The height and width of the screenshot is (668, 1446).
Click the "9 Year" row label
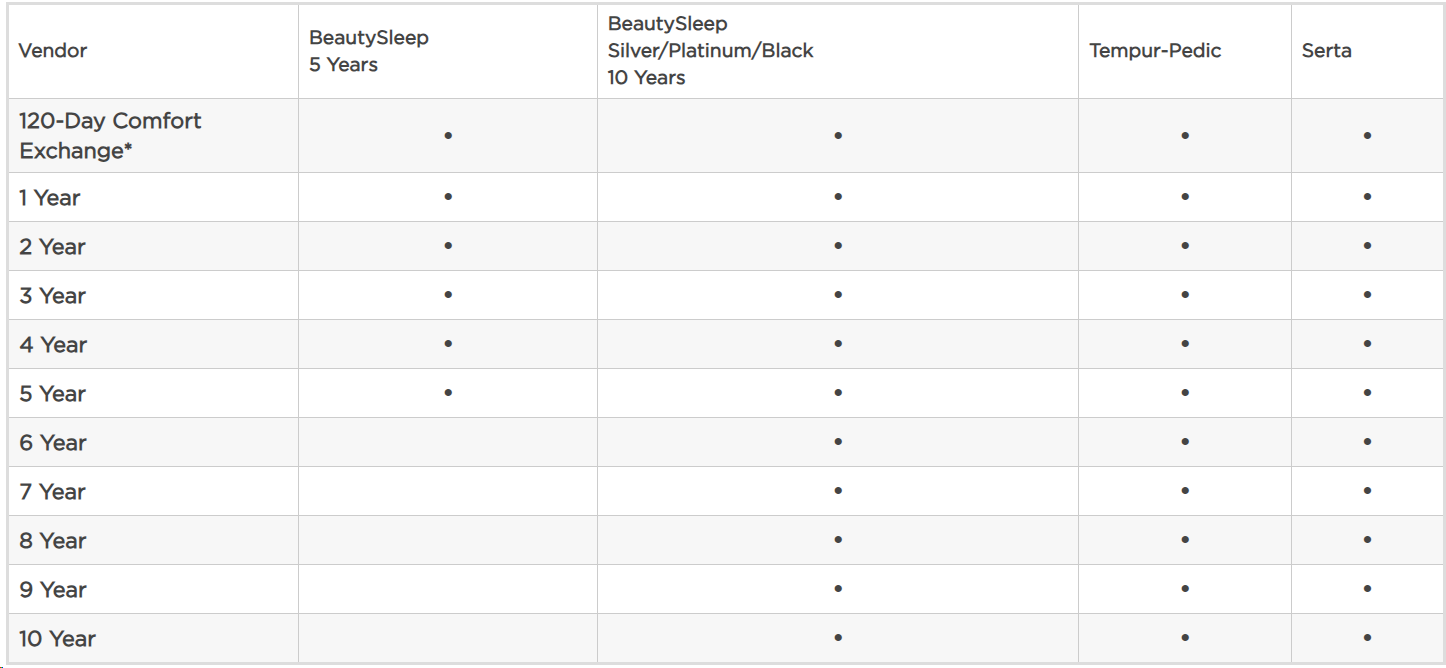(x=53, y=590)
